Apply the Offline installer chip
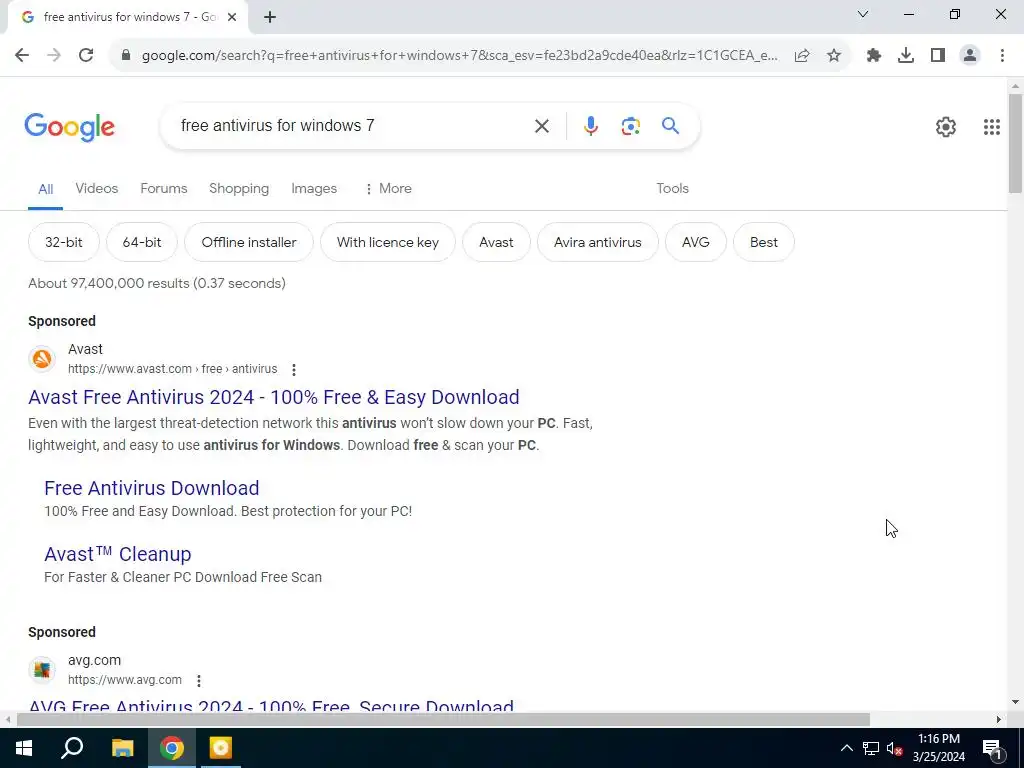The width and height of the screenshot is (1024, 768). pyautogui.click(x=249, y=242)
